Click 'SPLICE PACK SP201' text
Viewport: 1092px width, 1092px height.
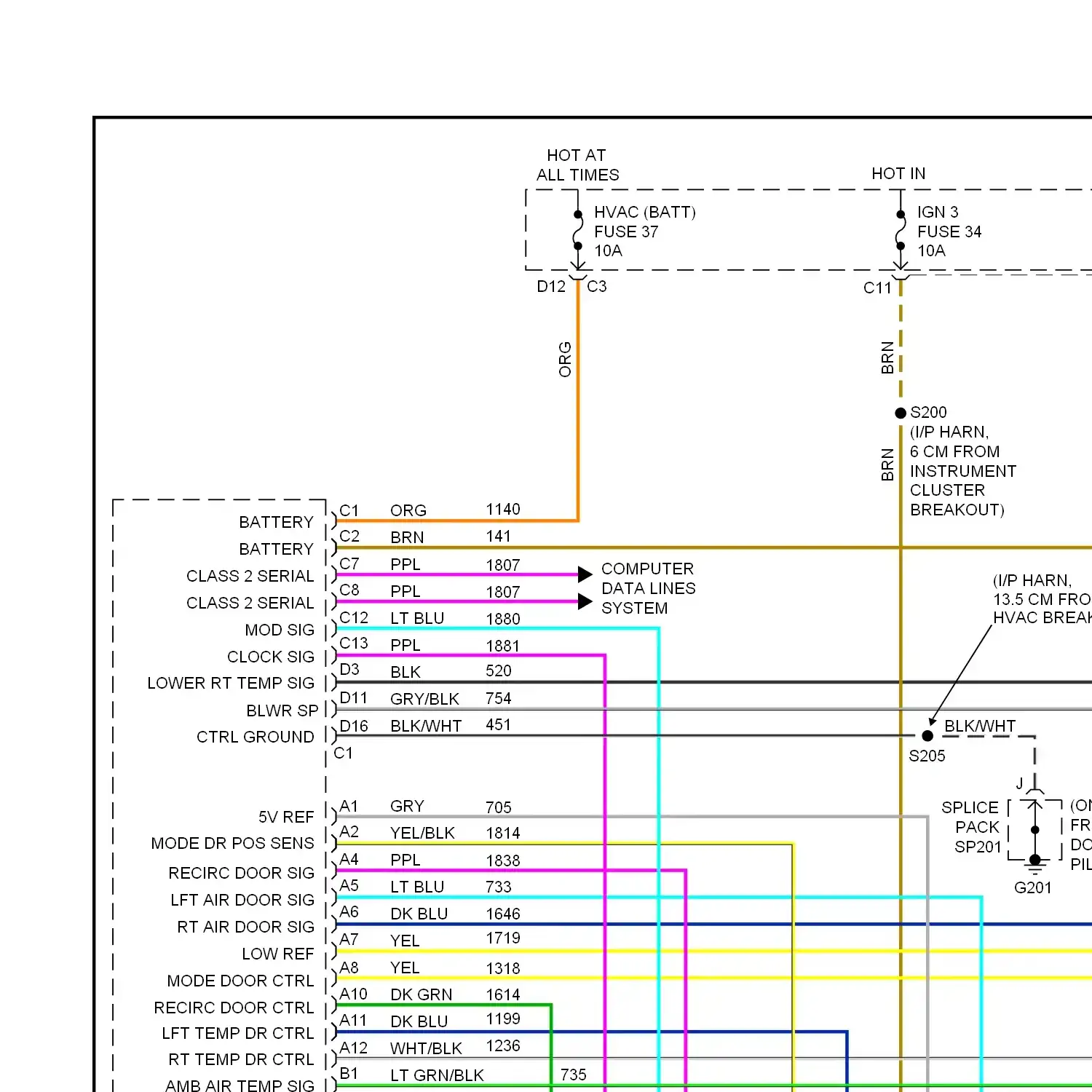click(x=972, y=827)
